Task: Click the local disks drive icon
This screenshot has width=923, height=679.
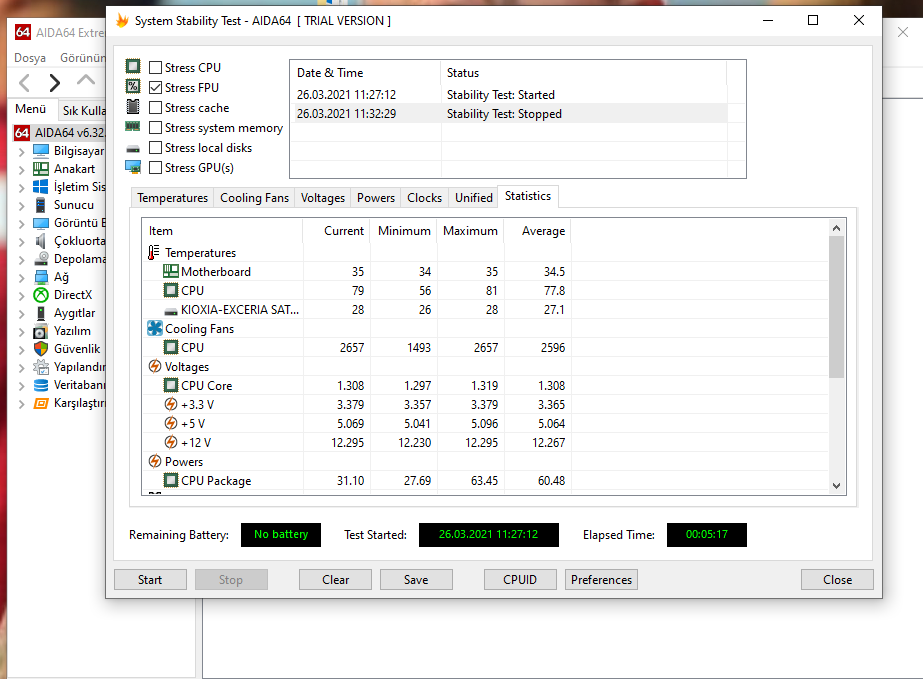Action: pyautogui.click(x=133, y=149)
